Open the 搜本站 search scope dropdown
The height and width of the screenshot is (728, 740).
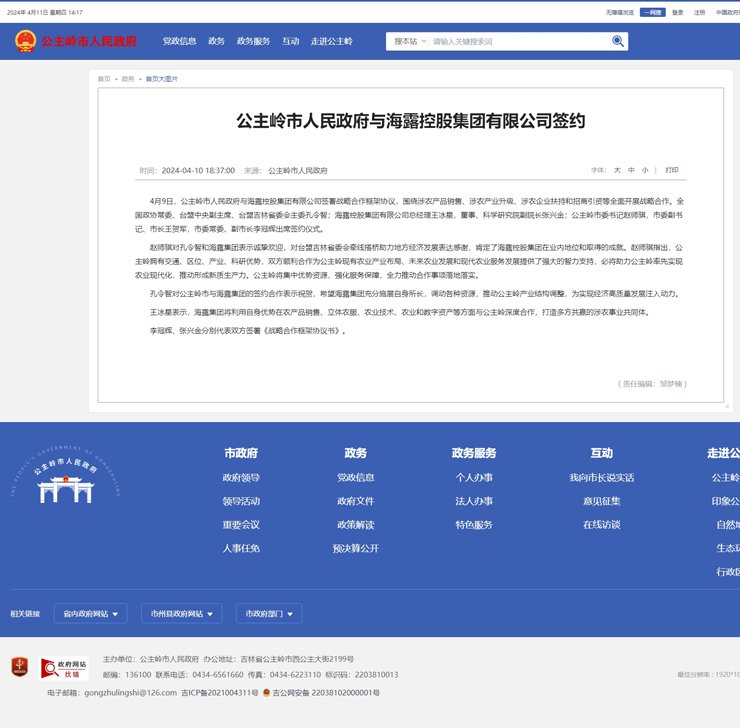(x=410, y=42)
